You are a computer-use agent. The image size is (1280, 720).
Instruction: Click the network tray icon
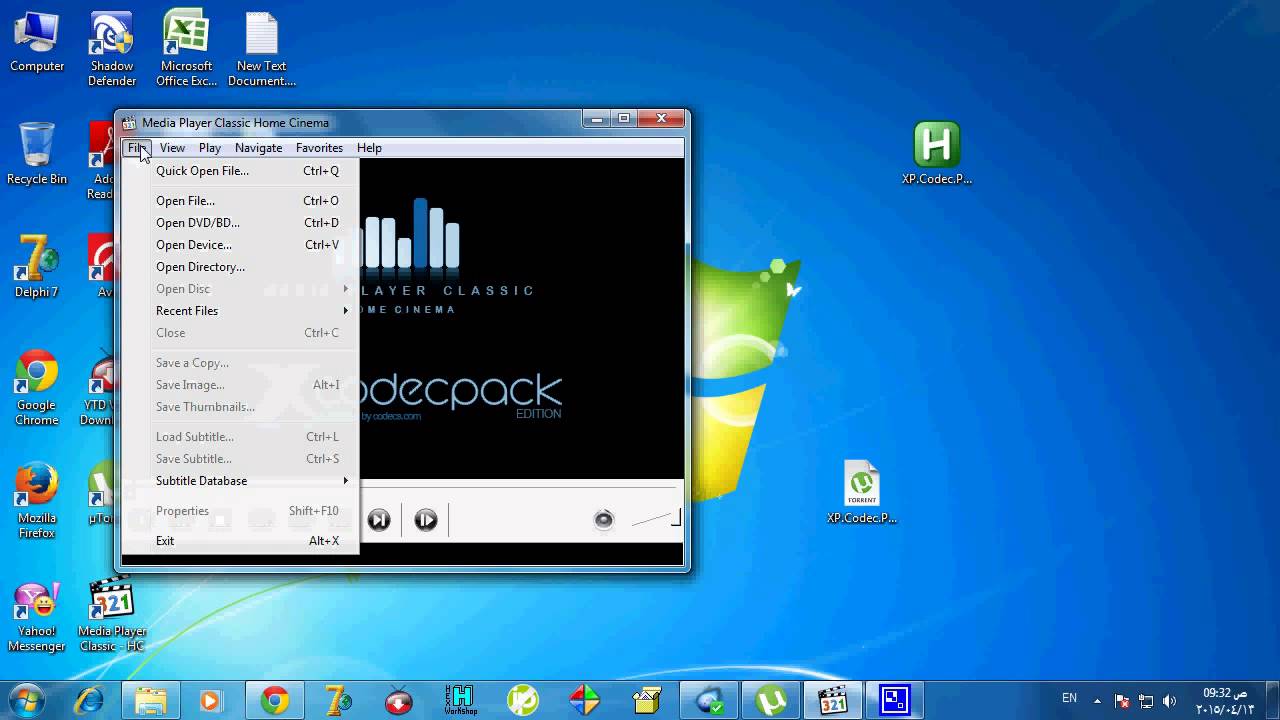point(1146,701)
